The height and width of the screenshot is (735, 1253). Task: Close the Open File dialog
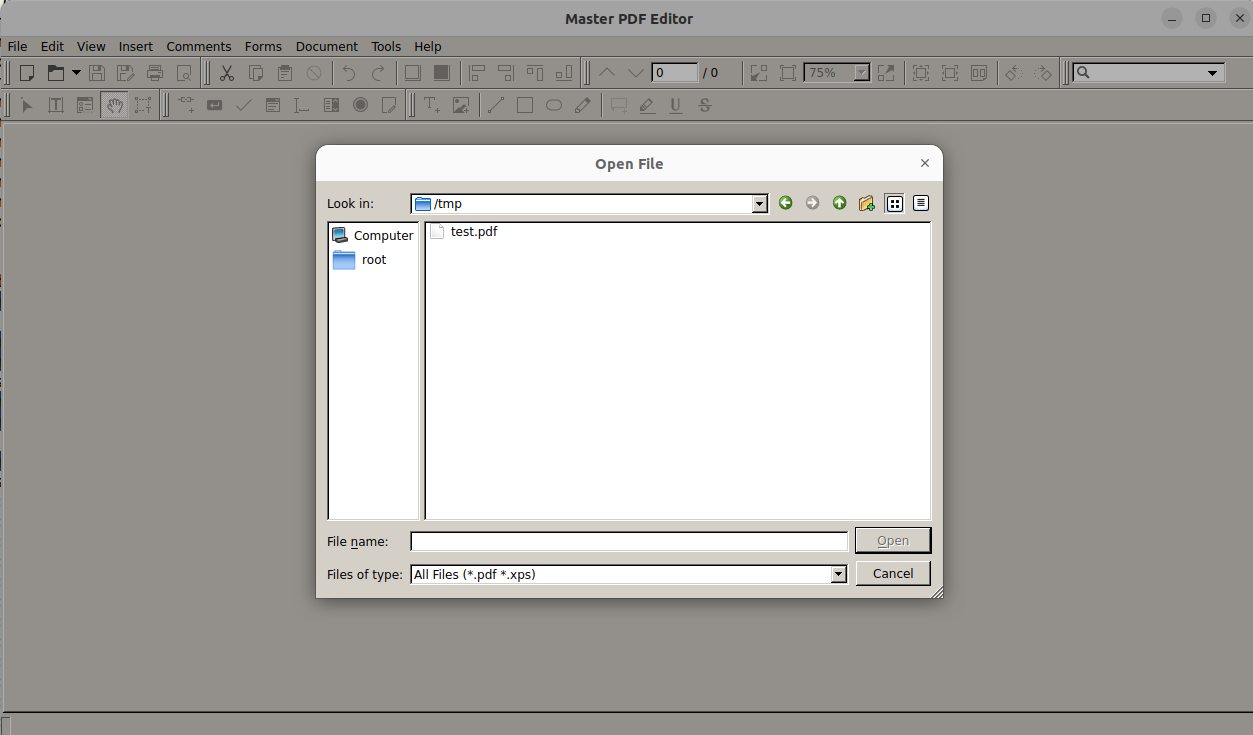(x=925, y=163)
